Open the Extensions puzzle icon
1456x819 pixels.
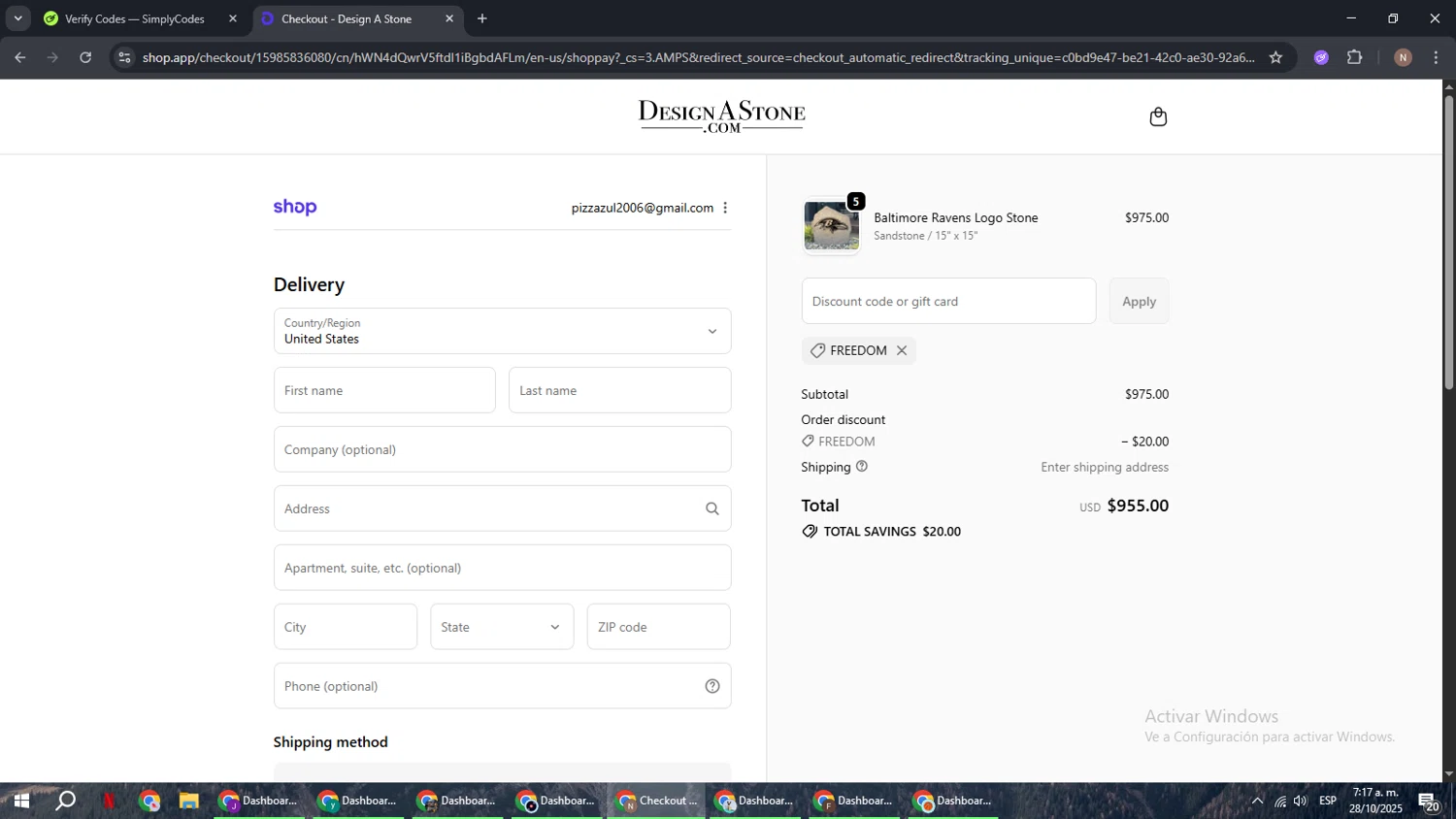[1355, 57]
